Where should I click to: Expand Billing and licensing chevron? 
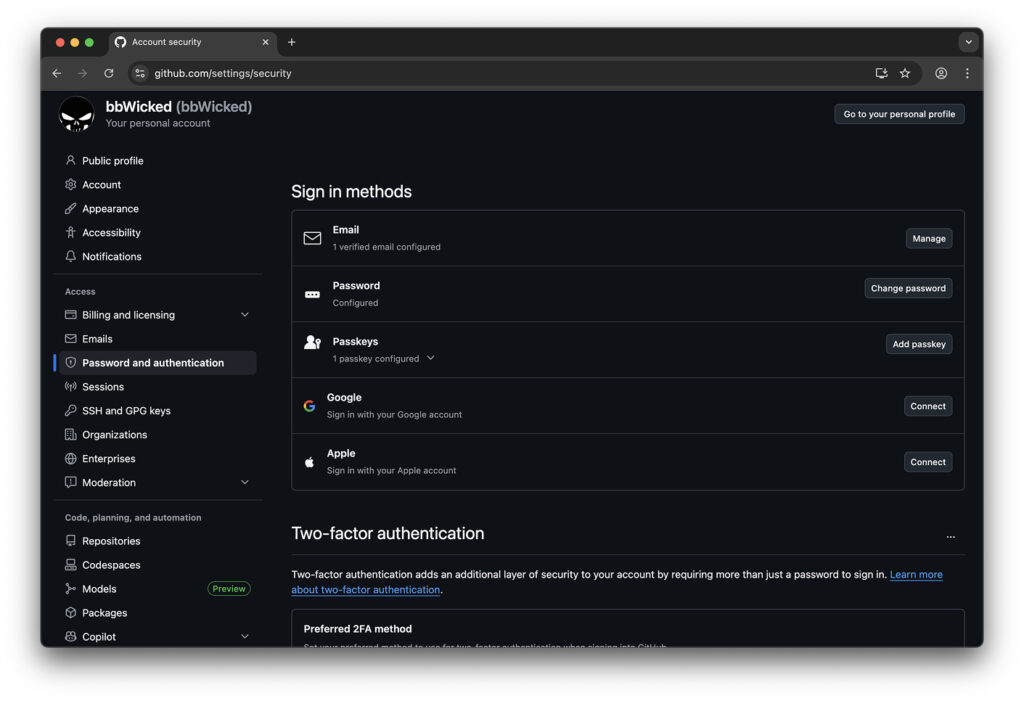tap(245, 314)
